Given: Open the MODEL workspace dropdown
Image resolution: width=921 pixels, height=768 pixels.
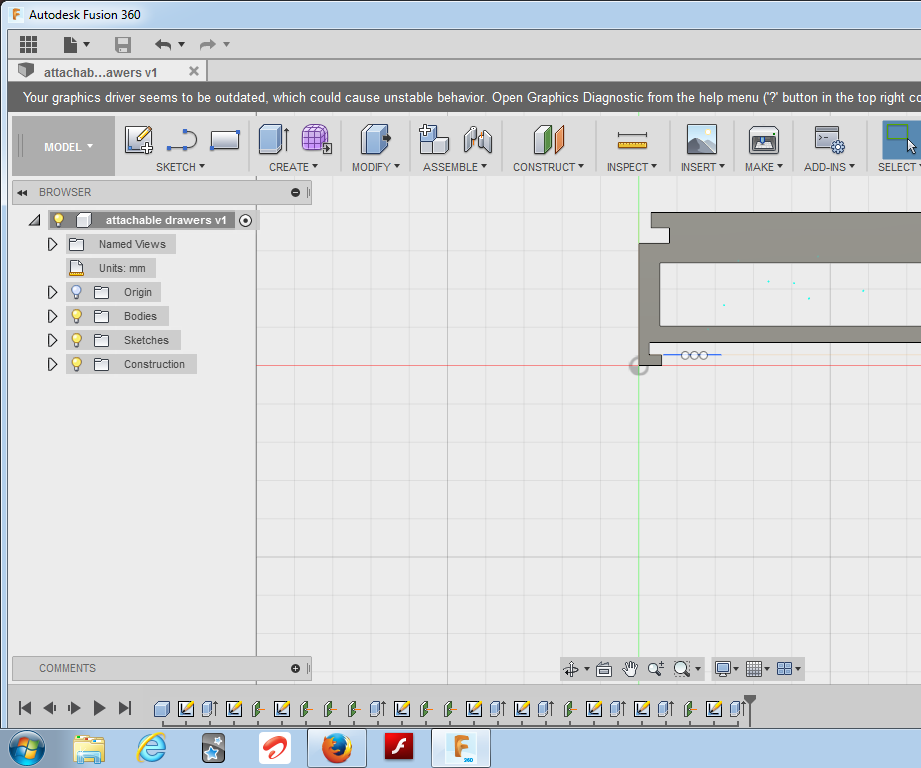Looking at the screenshot, I should click(67, 147).
